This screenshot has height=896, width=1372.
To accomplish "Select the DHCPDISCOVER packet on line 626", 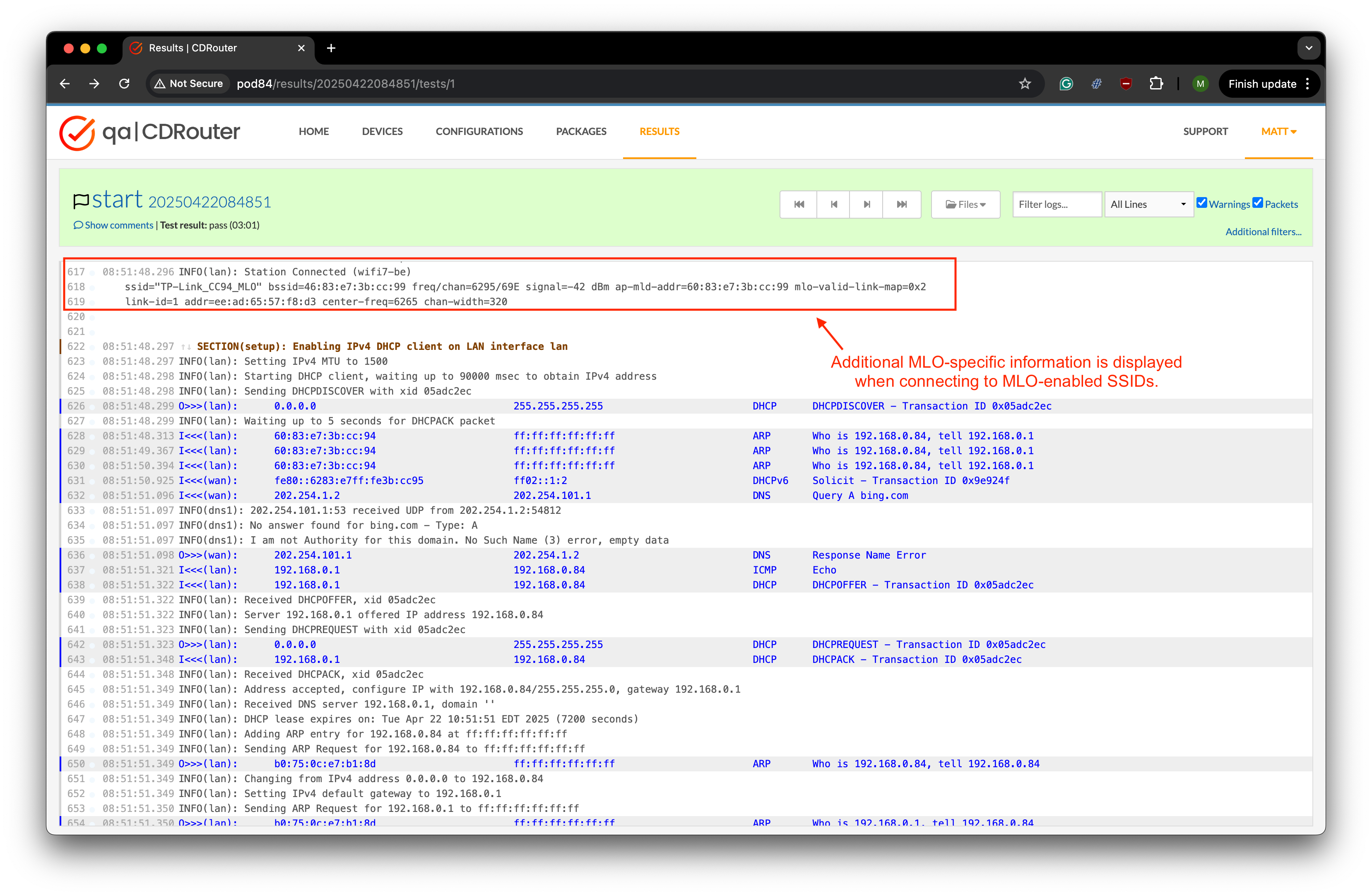I will (x=686, y=406).
